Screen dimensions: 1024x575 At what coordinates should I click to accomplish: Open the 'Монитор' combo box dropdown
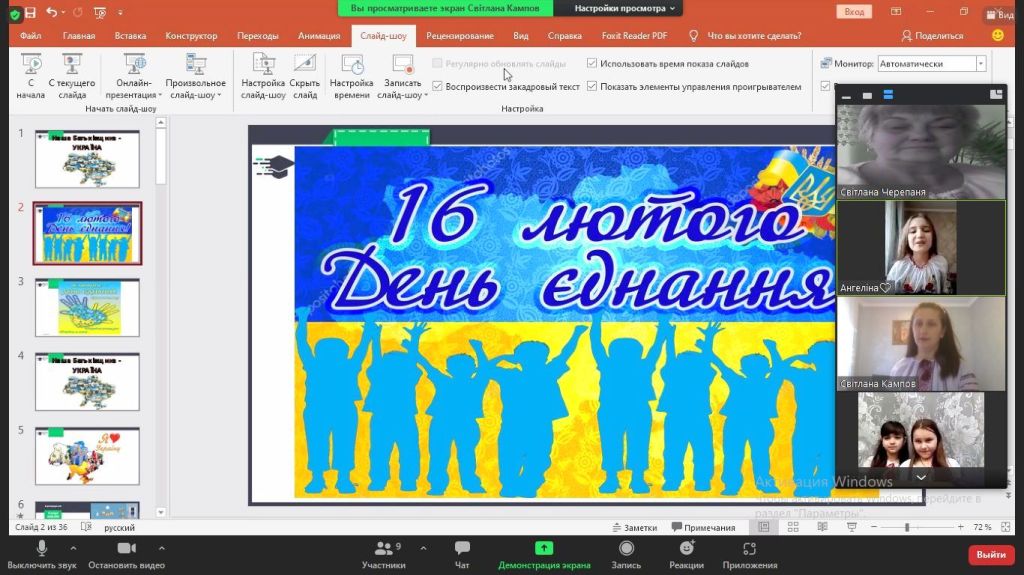pyautogui.click(x=980, y=63)
